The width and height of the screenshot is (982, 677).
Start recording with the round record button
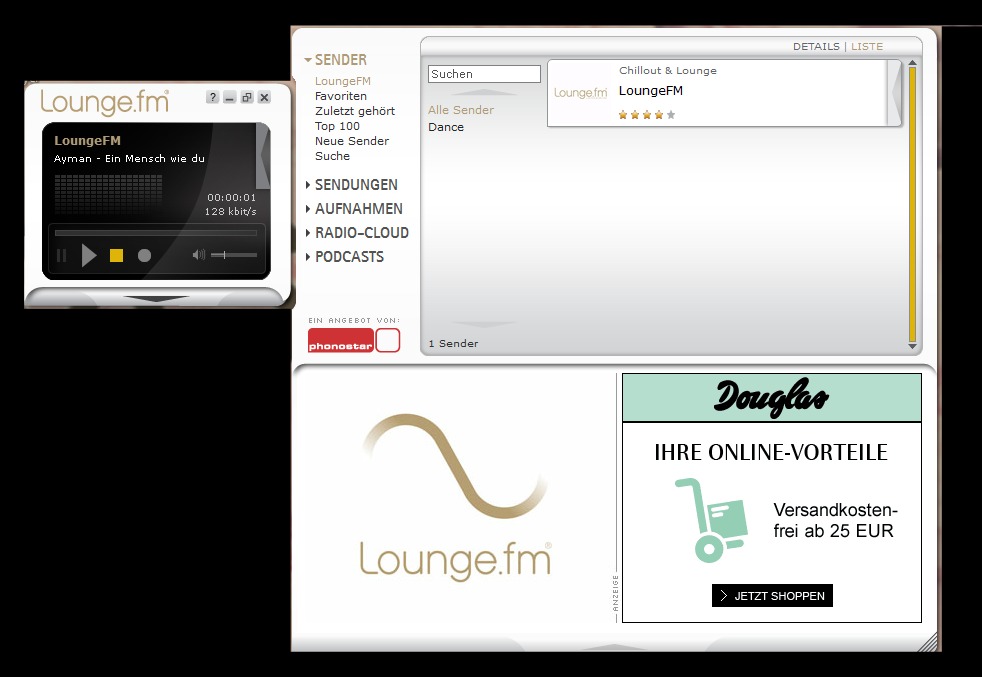[145, 256]
